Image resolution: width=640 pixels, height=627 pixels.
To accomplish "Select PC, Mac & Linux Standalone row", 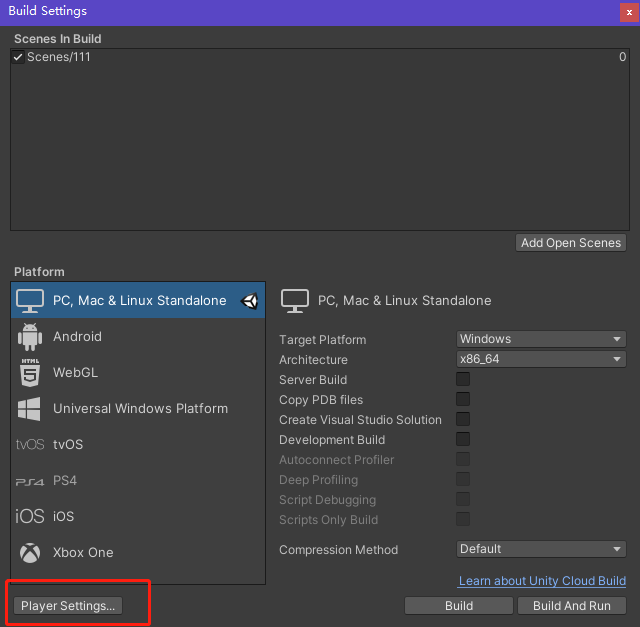I will click(138, 300).
